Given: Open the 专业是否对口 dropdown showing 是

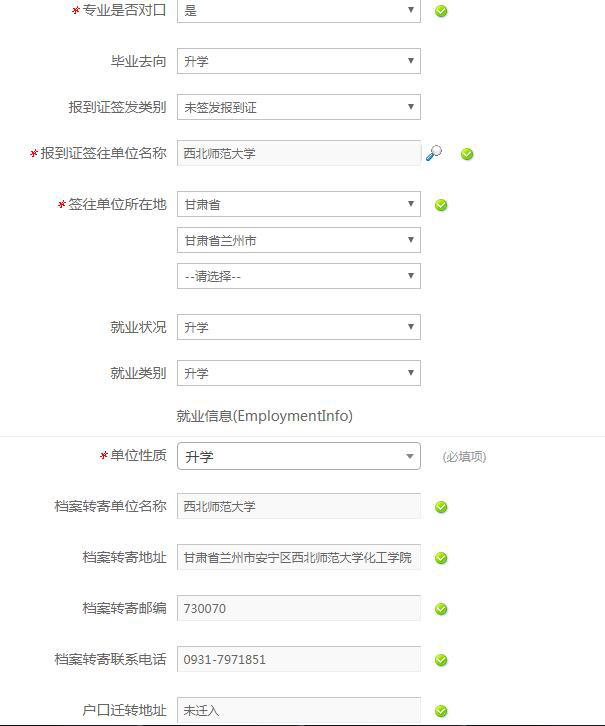Looking at the screenshot, I should 299,10.
